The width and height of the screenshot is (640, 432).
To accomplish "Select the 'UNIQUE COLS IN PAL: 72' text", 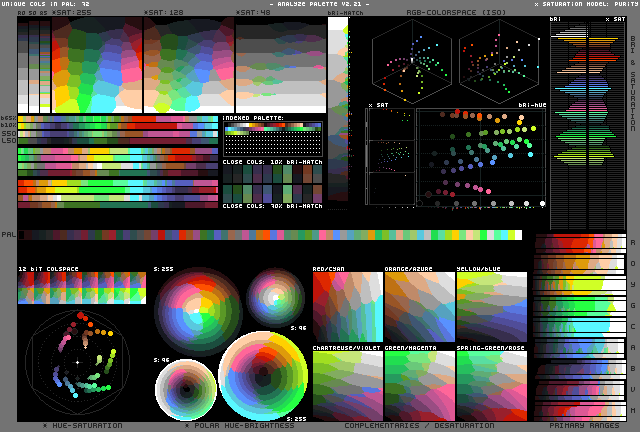I will [45, 4].
